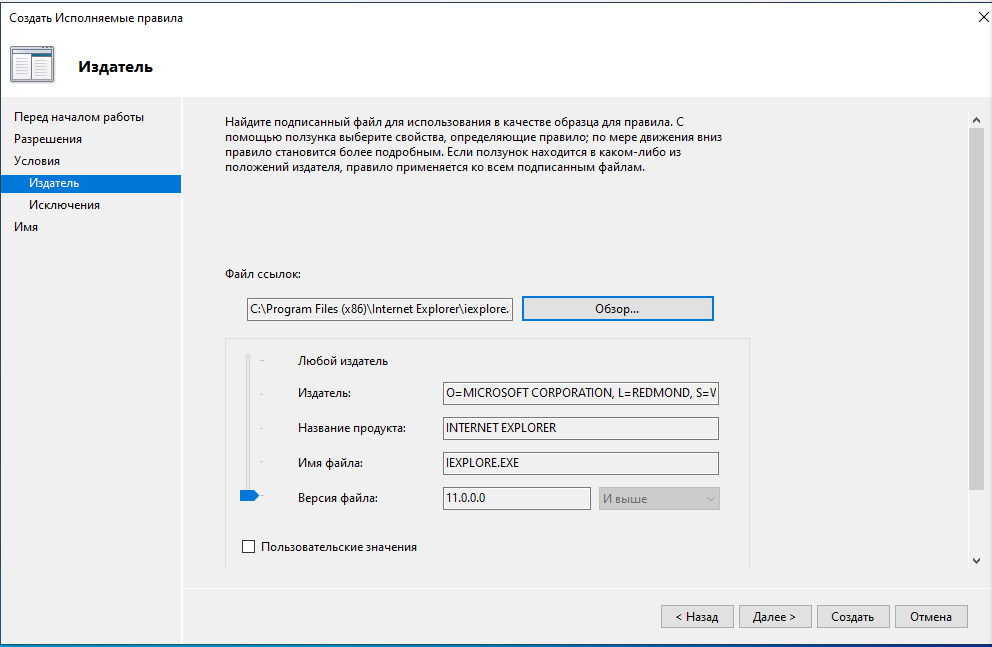
Task: Click the Издатель: label beside the publisher field
Action: click(324, 393)
